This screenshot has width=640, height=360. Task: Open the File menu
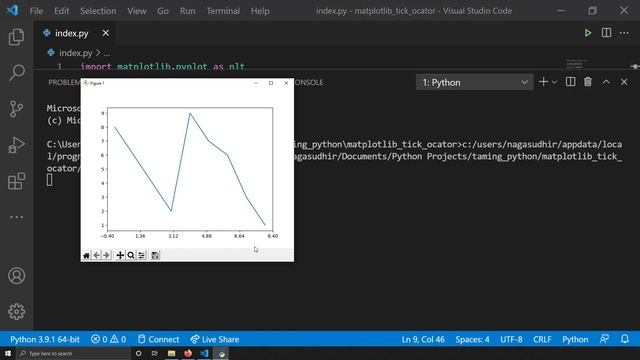tap(36, 11)
